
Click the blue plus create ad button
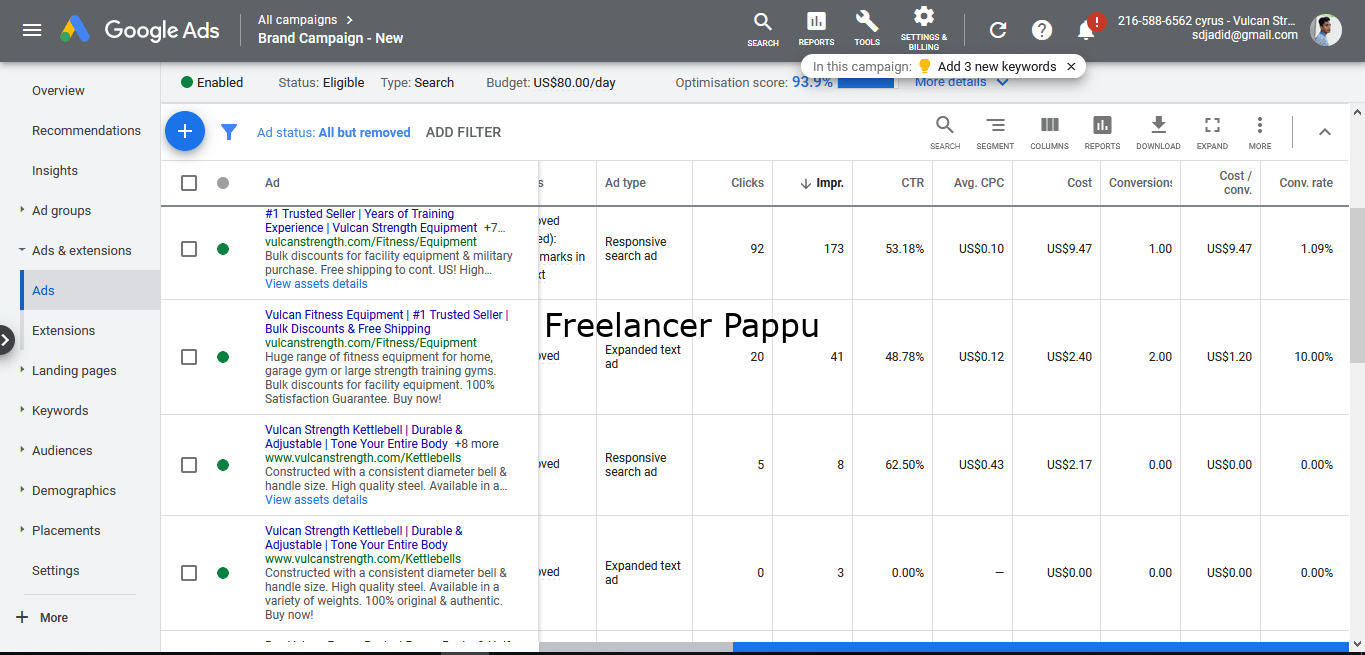pos(185,131)
